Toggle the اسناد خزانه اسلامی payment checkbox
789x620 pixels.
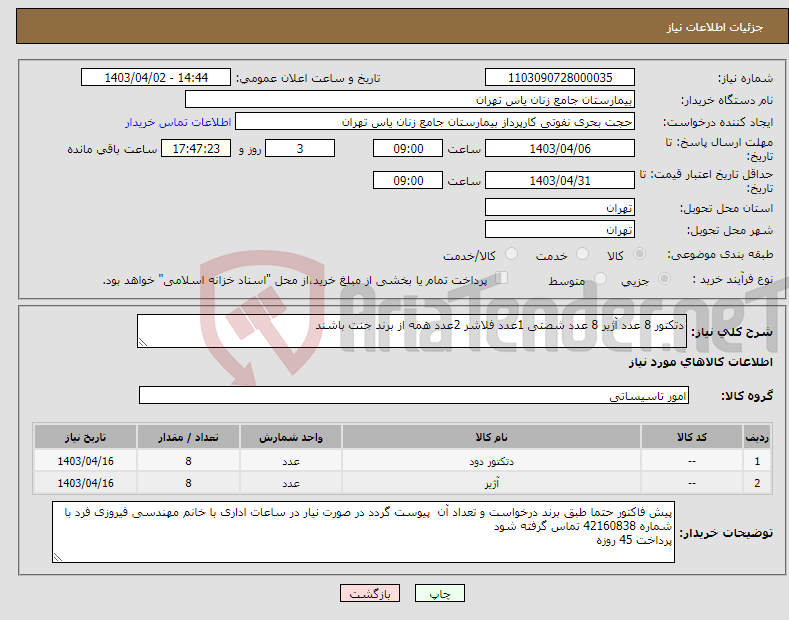point(502,278)
